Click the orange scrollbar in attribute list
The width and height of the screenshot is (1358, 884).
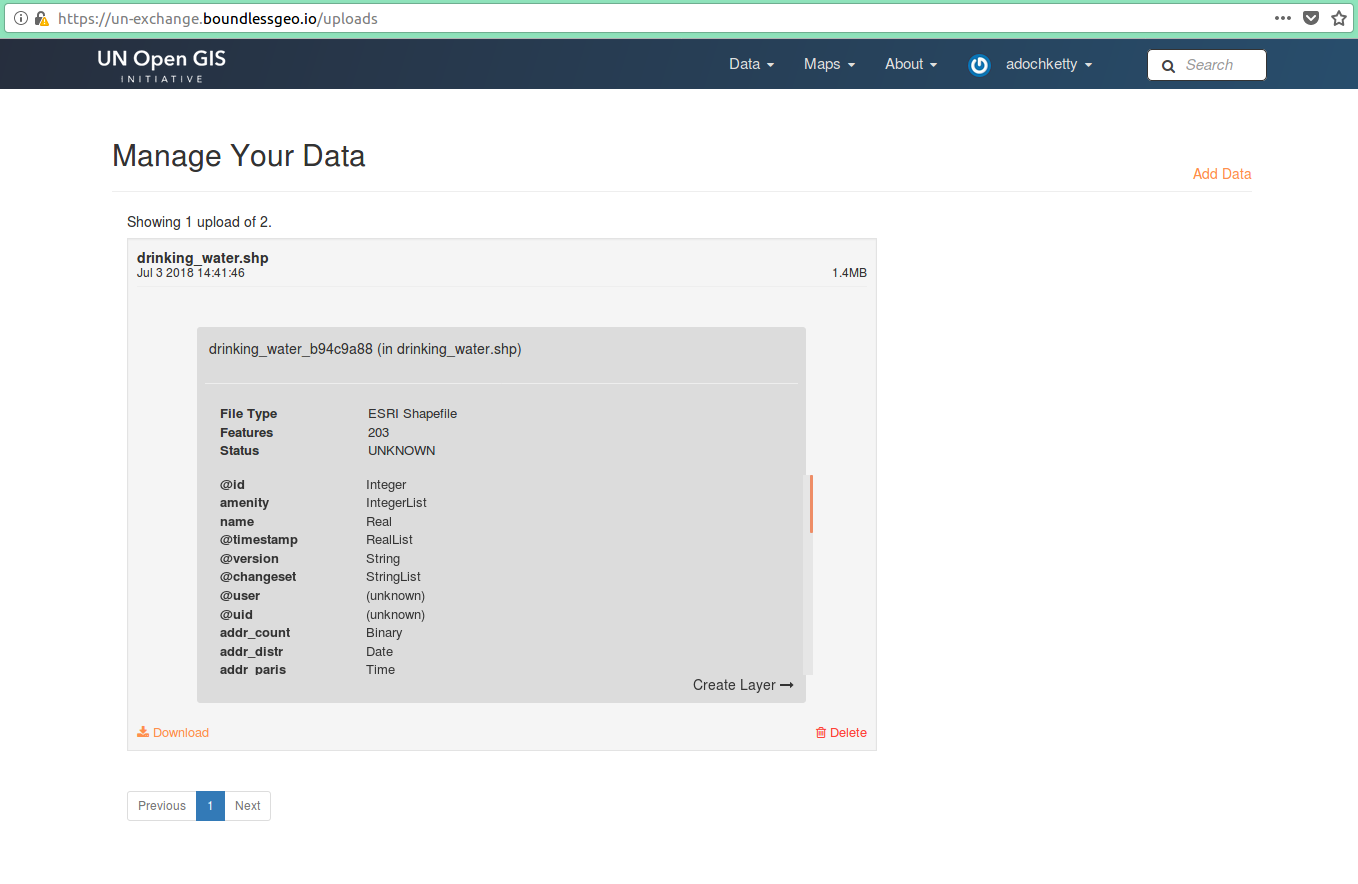coord(811,503)
